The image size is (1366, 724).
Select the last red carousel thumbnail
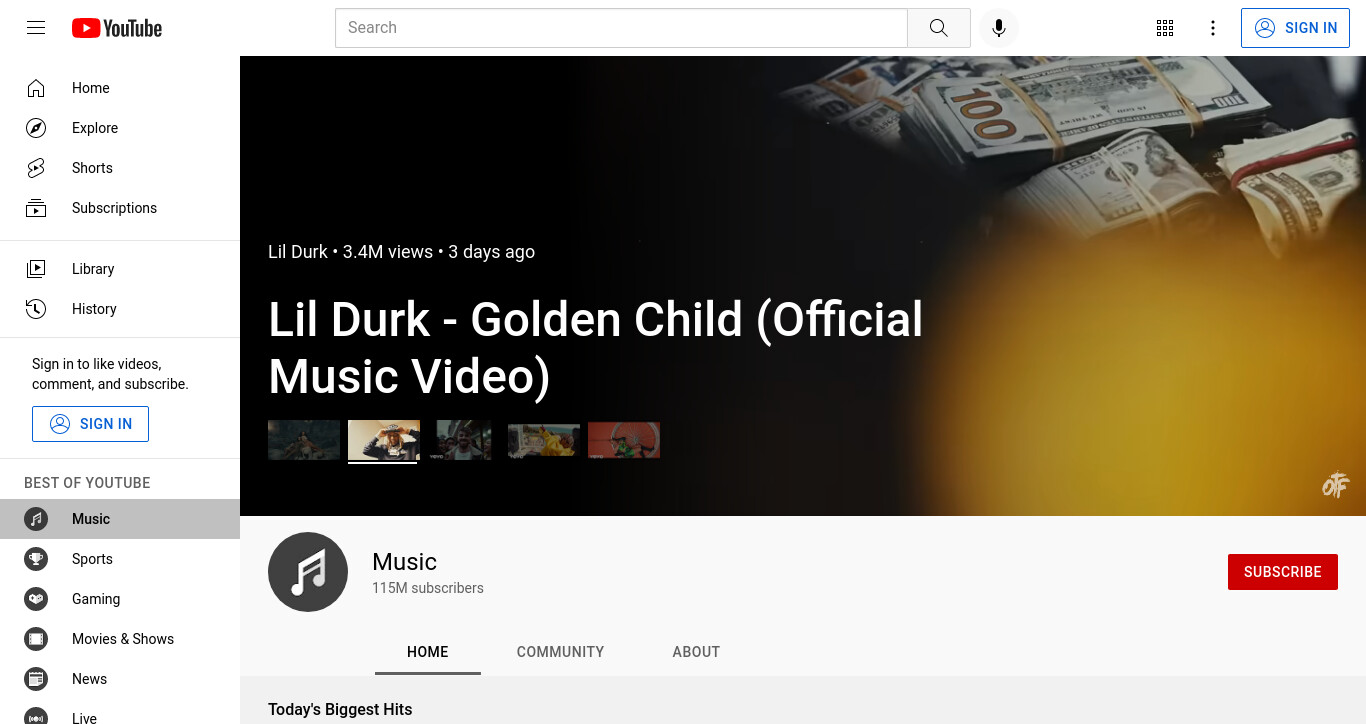pos(624,440)
